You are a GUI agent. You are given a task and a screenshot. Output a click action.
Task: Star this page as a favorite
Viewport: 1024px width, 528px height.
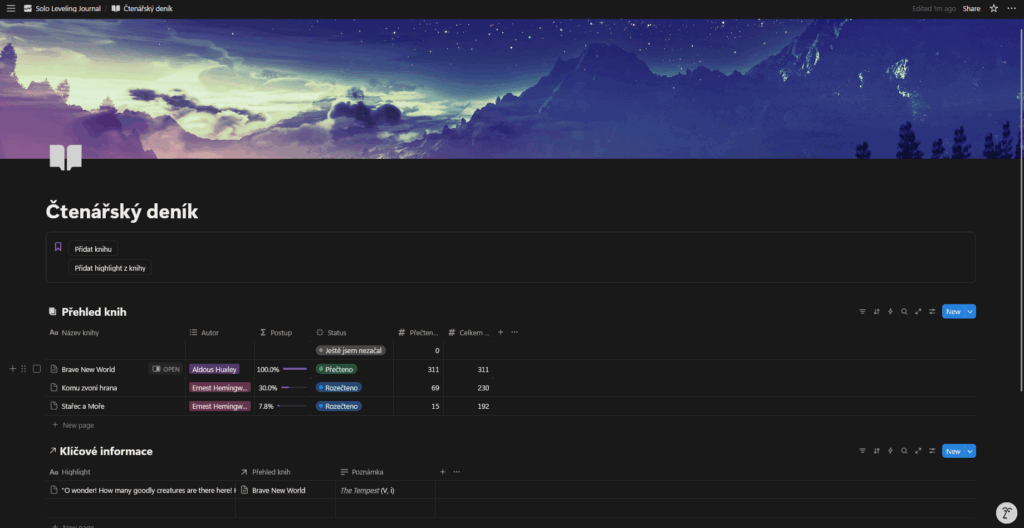[x=993, y=8]
